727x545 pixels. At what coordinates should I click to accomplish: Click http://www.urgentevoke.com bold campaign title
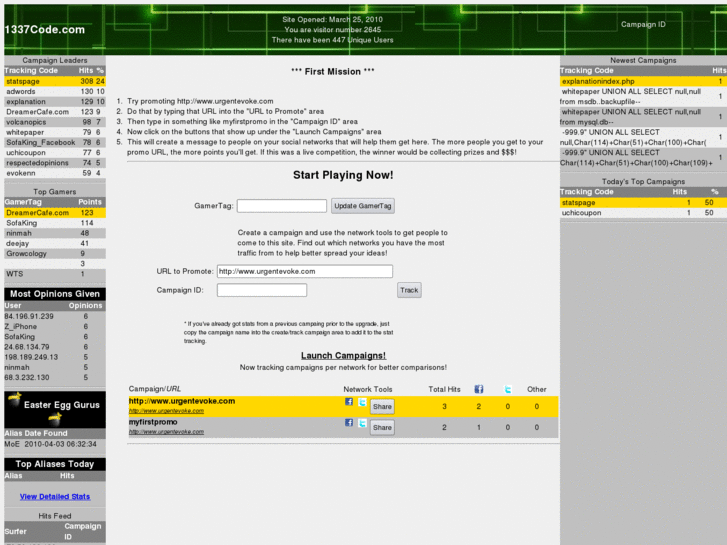pos(182,401)
